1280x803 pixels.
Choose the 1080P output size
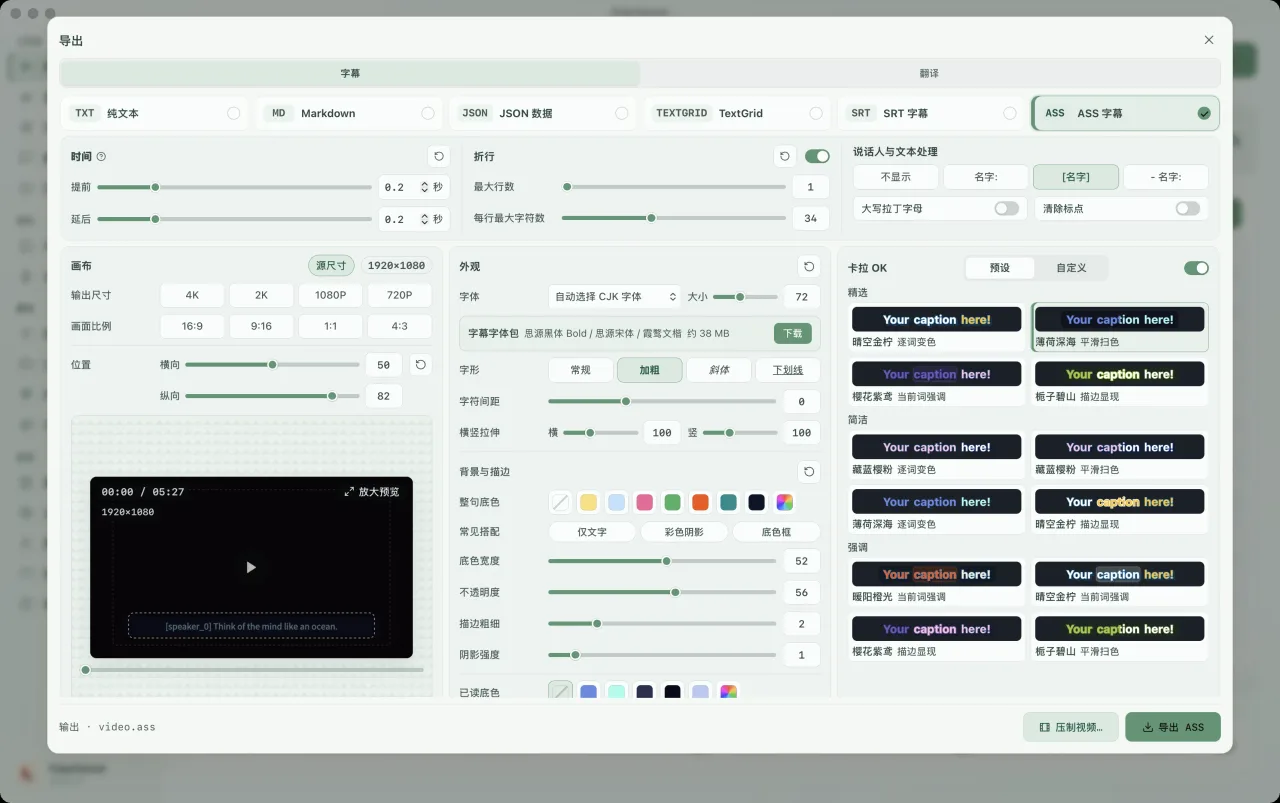coord(330,295)
